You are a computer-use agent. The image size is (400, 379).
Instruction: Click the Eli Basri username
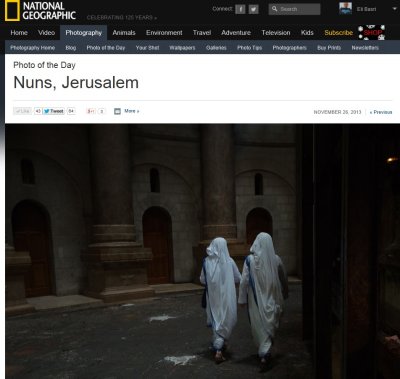(x=366, y=9)
